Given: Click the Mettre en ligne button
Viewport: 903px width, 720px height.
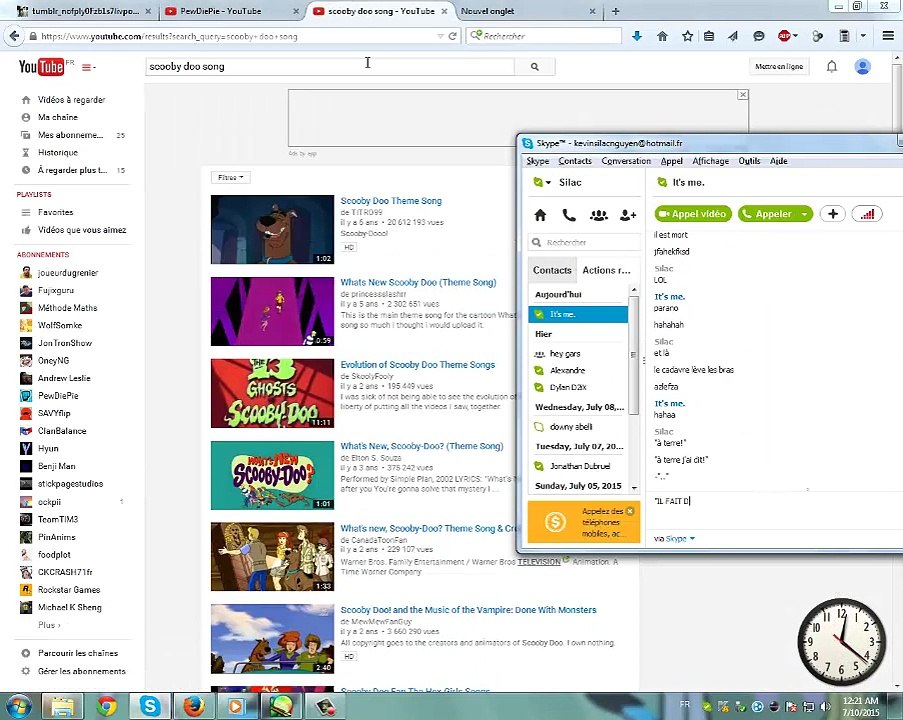Looking at the screenshot, I should [x=779, y=67].
